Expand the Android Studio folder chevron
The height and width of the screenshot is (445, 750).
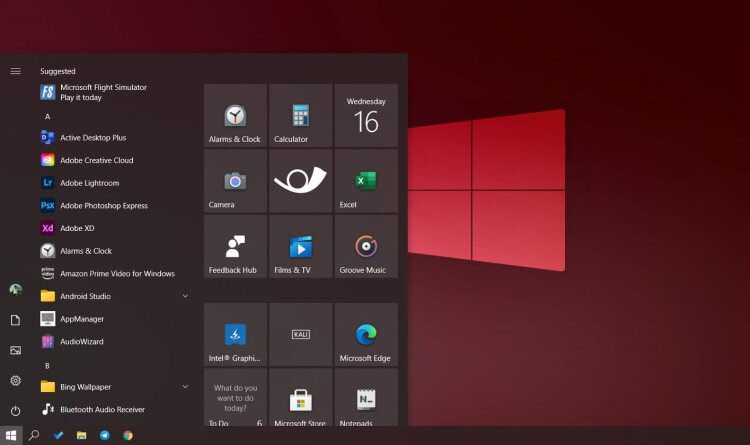click(185, 296)
